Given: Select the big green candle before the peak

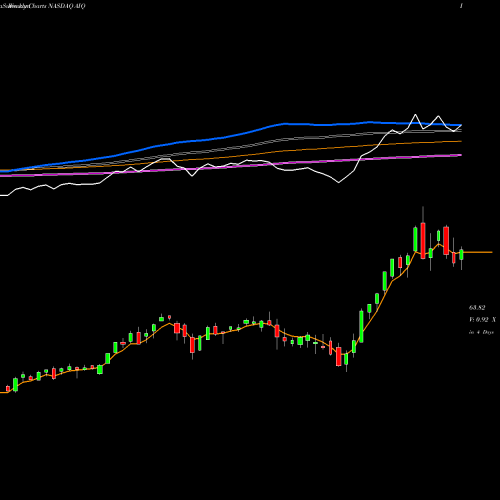Looking at the screenshot, I should tap(415, 239).
